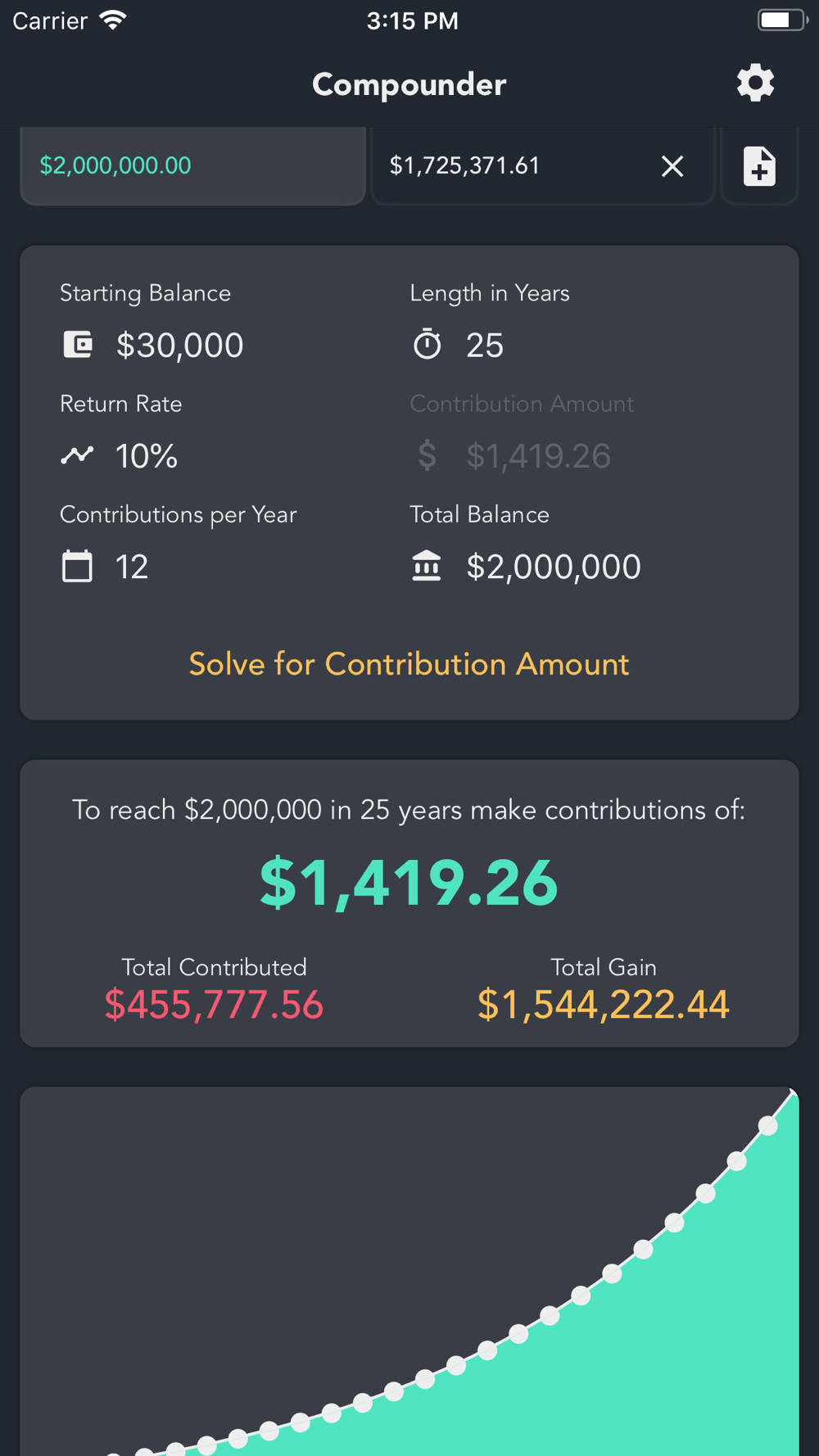
Task: Close the $1,725,371.61 tab
Action: click(x=672, y=166)
